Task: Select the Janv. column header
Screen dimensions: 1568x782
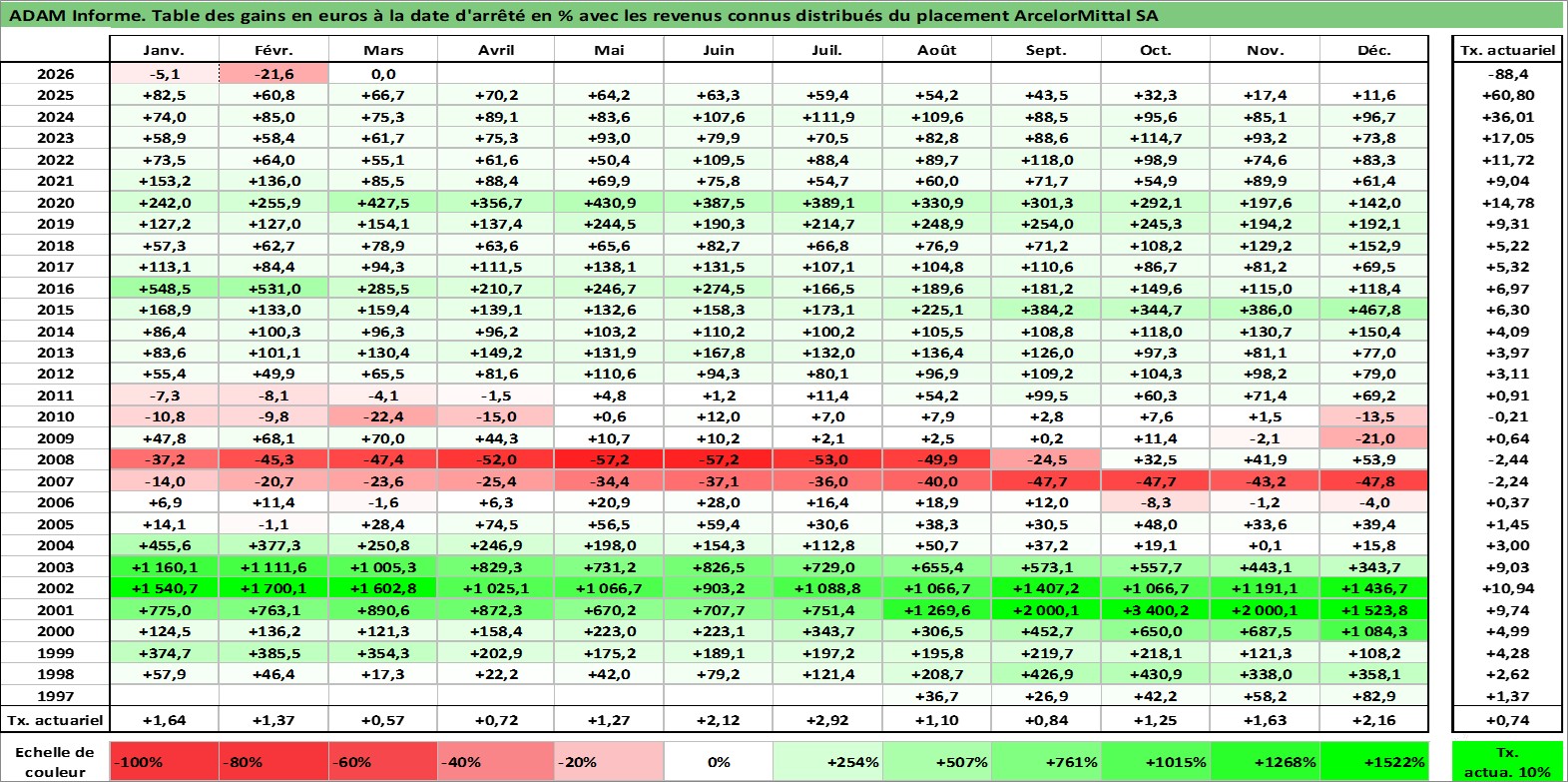Action: pyautogui.click(x=164, y=50)
